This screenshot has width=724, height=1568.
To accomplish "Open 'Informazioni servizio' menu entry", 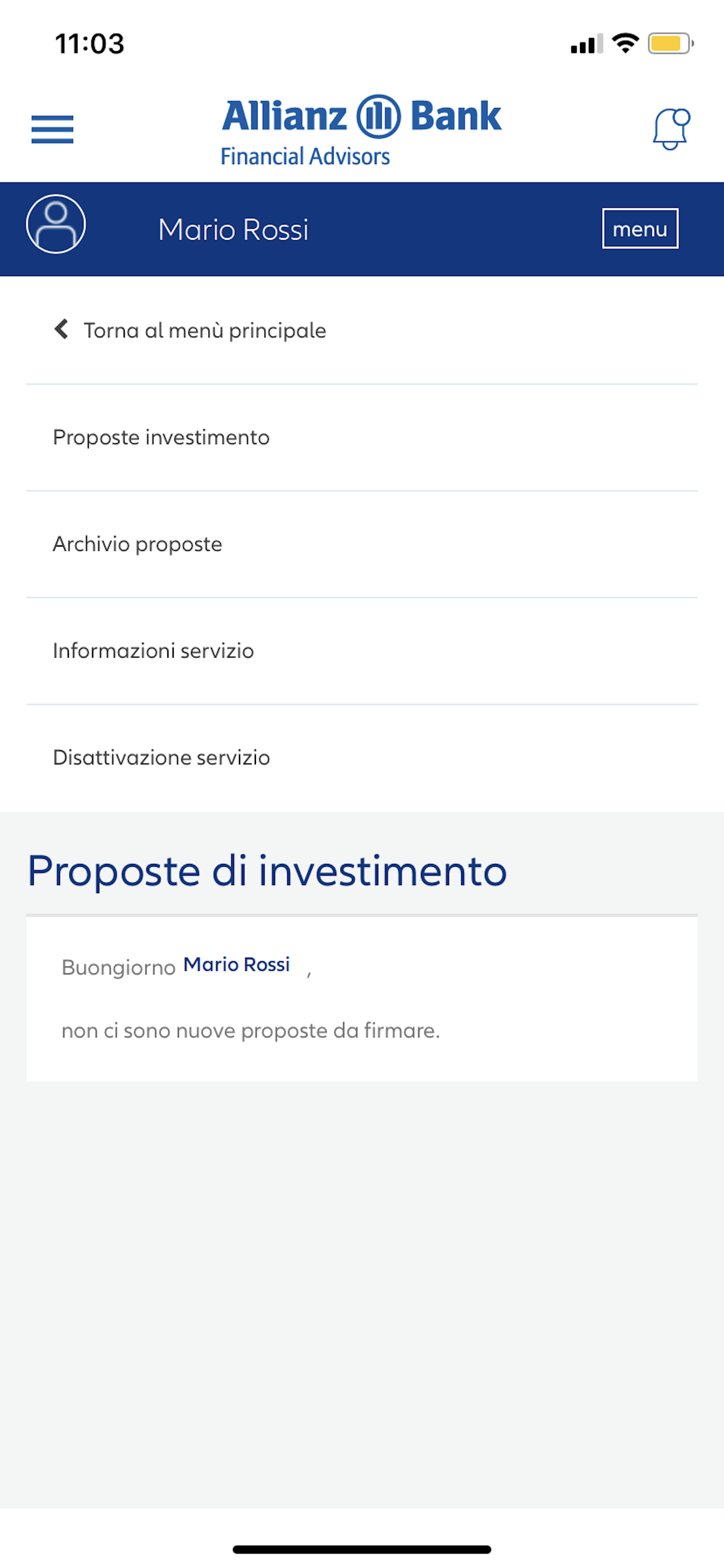I will click(153, 650).
